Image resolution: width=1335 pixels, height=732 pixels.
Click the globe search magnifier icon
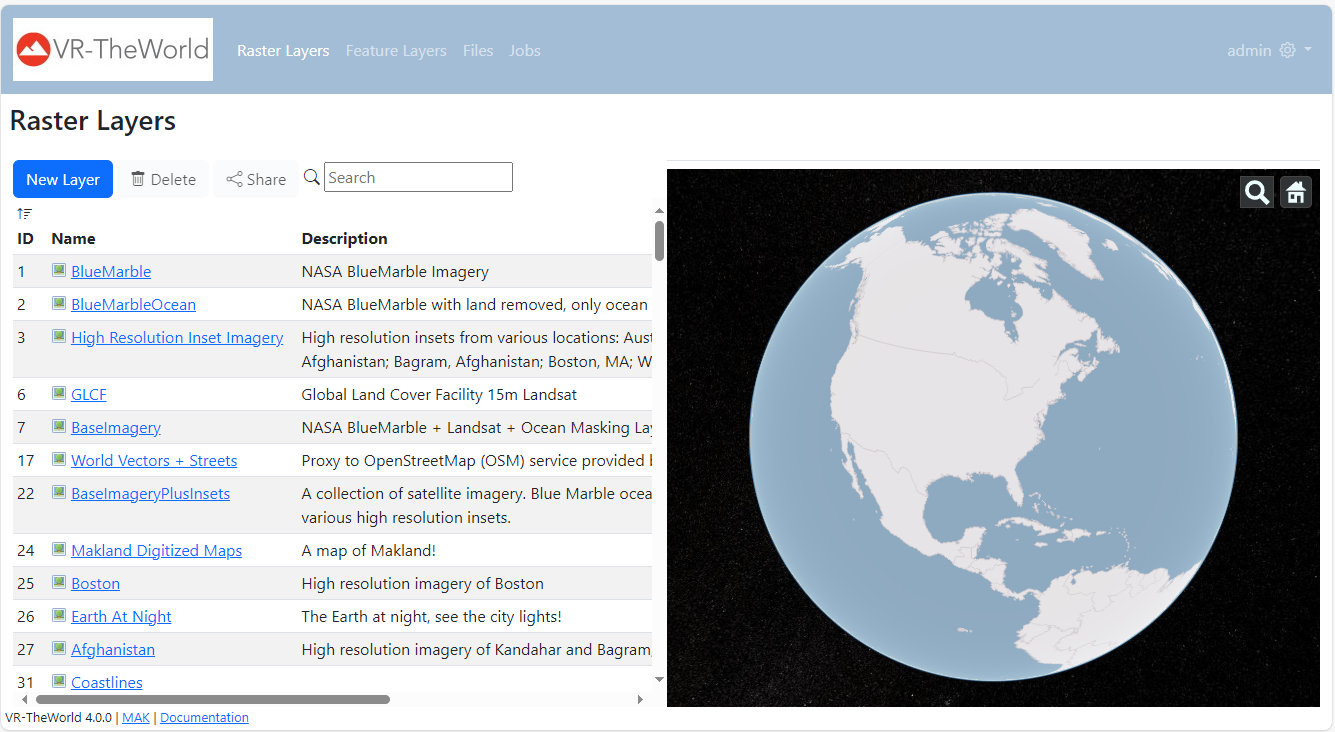point(1257,192)
